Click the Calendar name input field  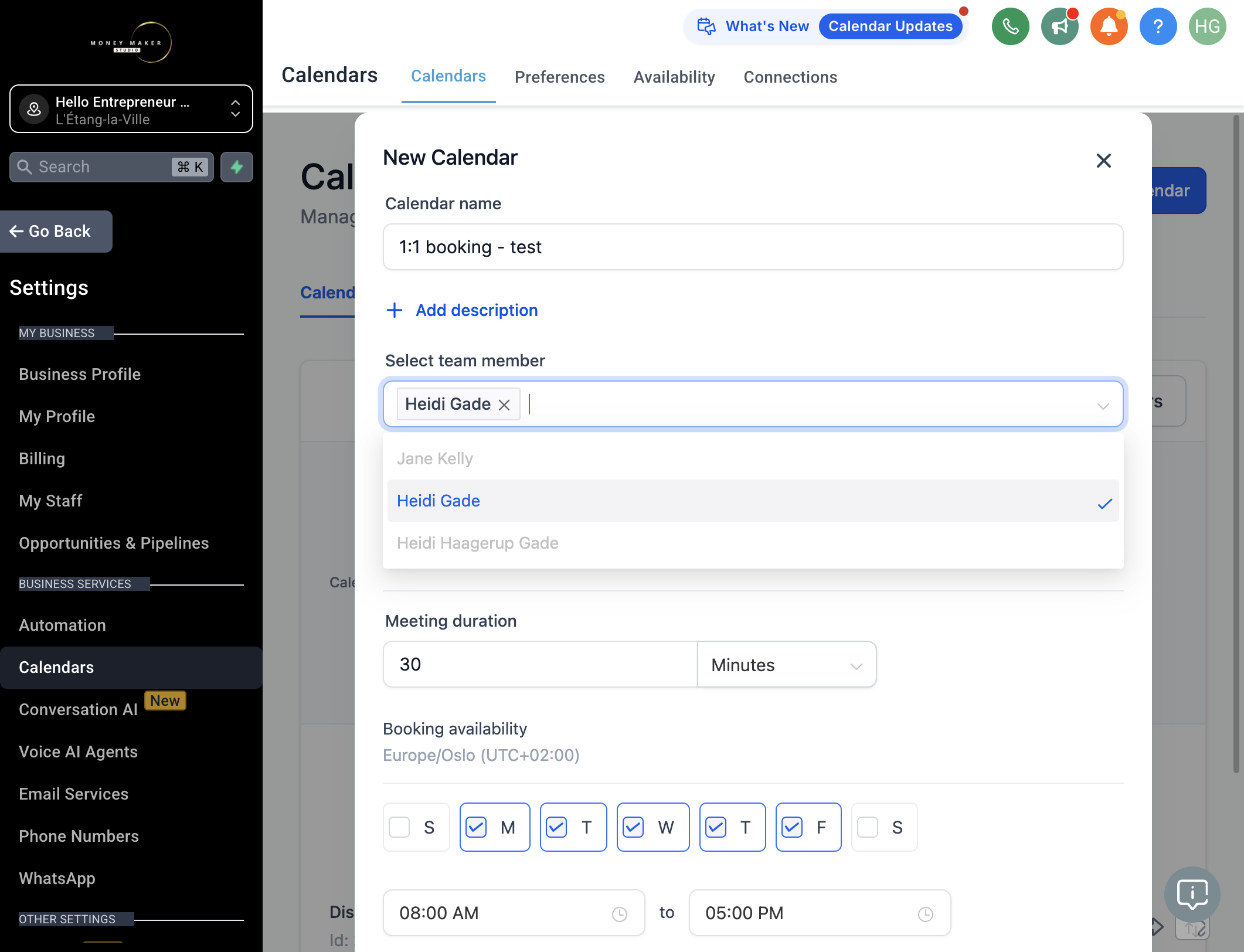(x=753, y=247)
